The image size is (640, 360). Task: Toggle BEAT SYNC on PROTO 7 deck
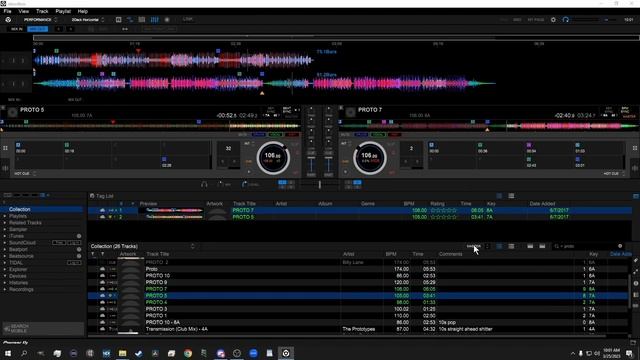pos(625,110)
